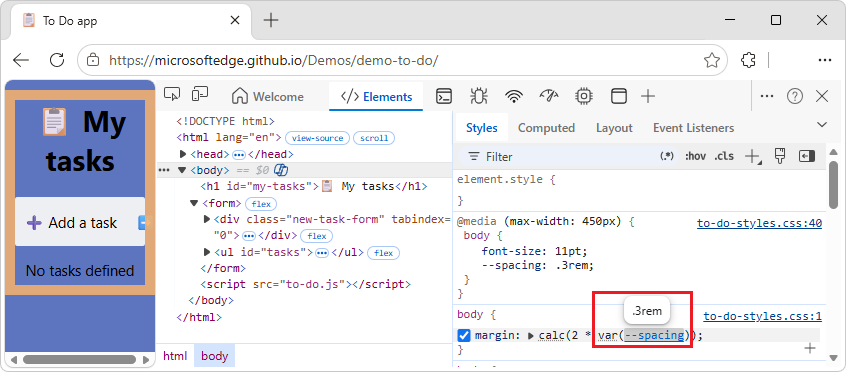This screenshot has width=846, height=372.
Task: Open the Memory chip icon
Action: 584,97
